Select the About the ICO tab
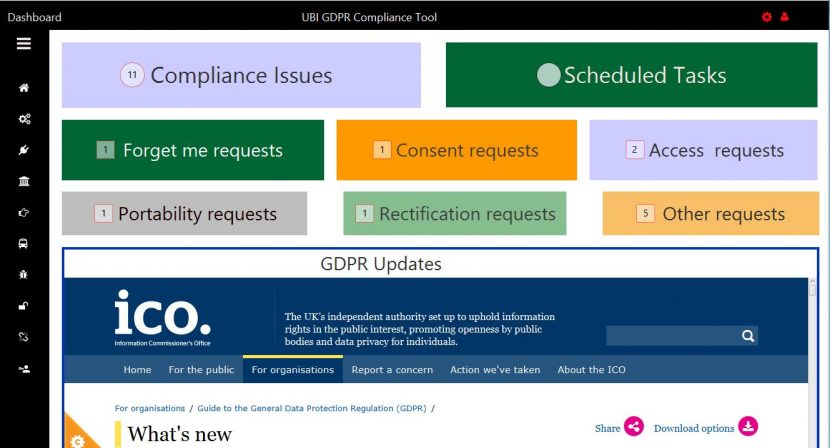Viewport: 830px width, 448px height. 591,370
